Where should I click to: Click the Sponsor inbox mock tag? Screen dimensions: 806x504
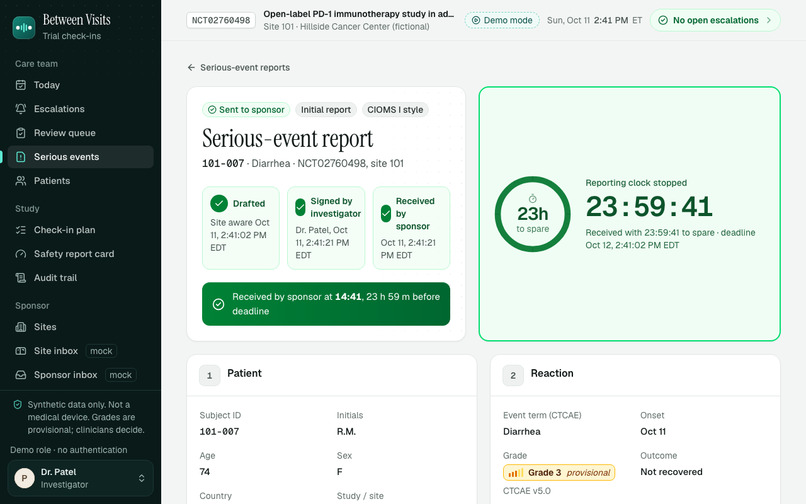pyautogui.click(x=121, y=375)
